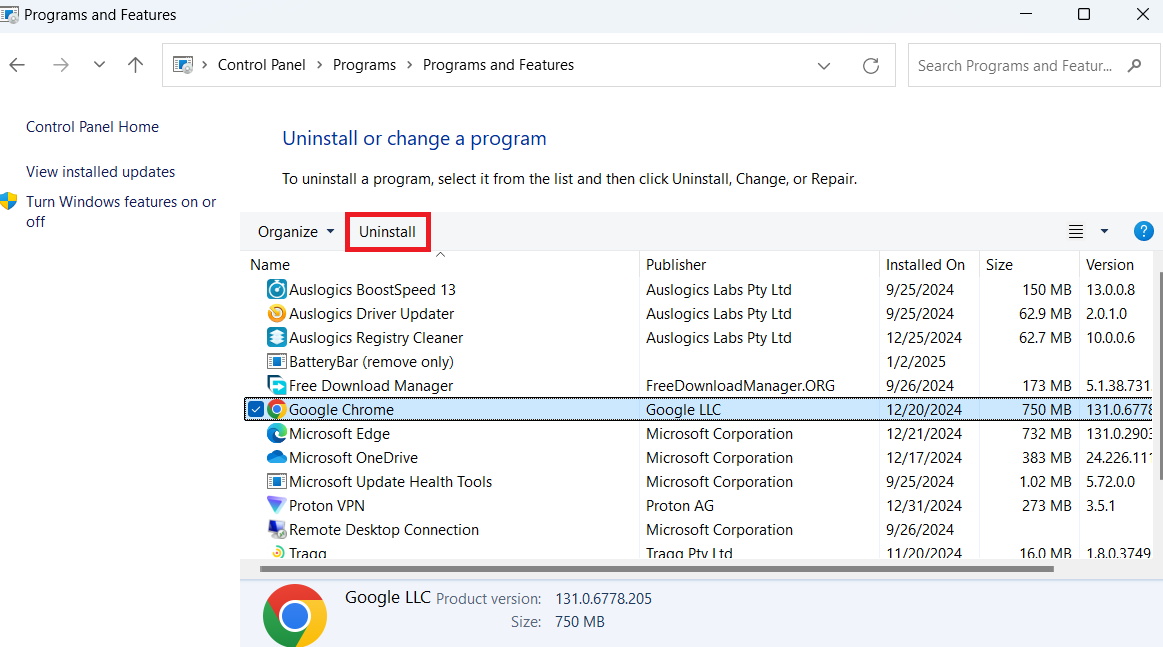Click the Programs and Features title bar icon
Screen dimensions: 1163x647
point(10,15)
